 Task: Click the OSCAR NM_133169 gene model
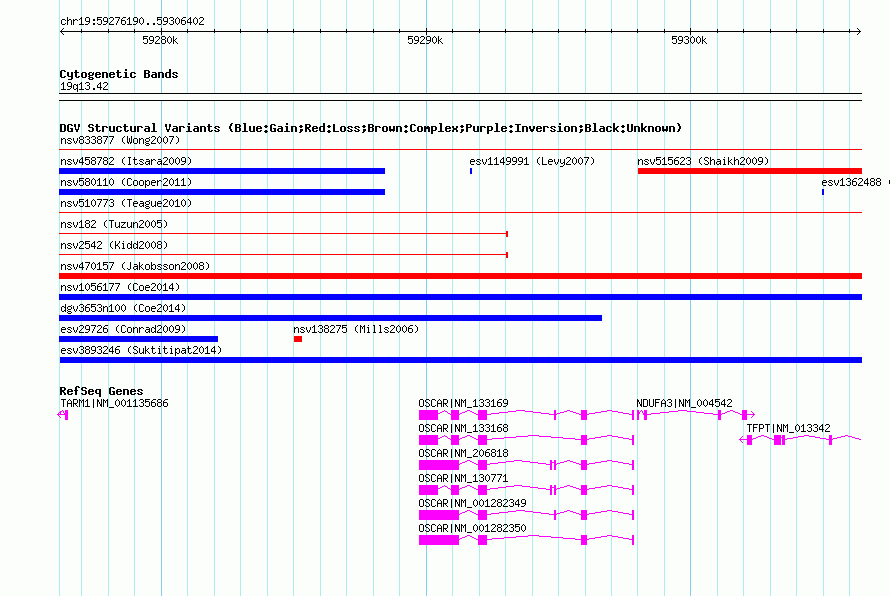526,415
